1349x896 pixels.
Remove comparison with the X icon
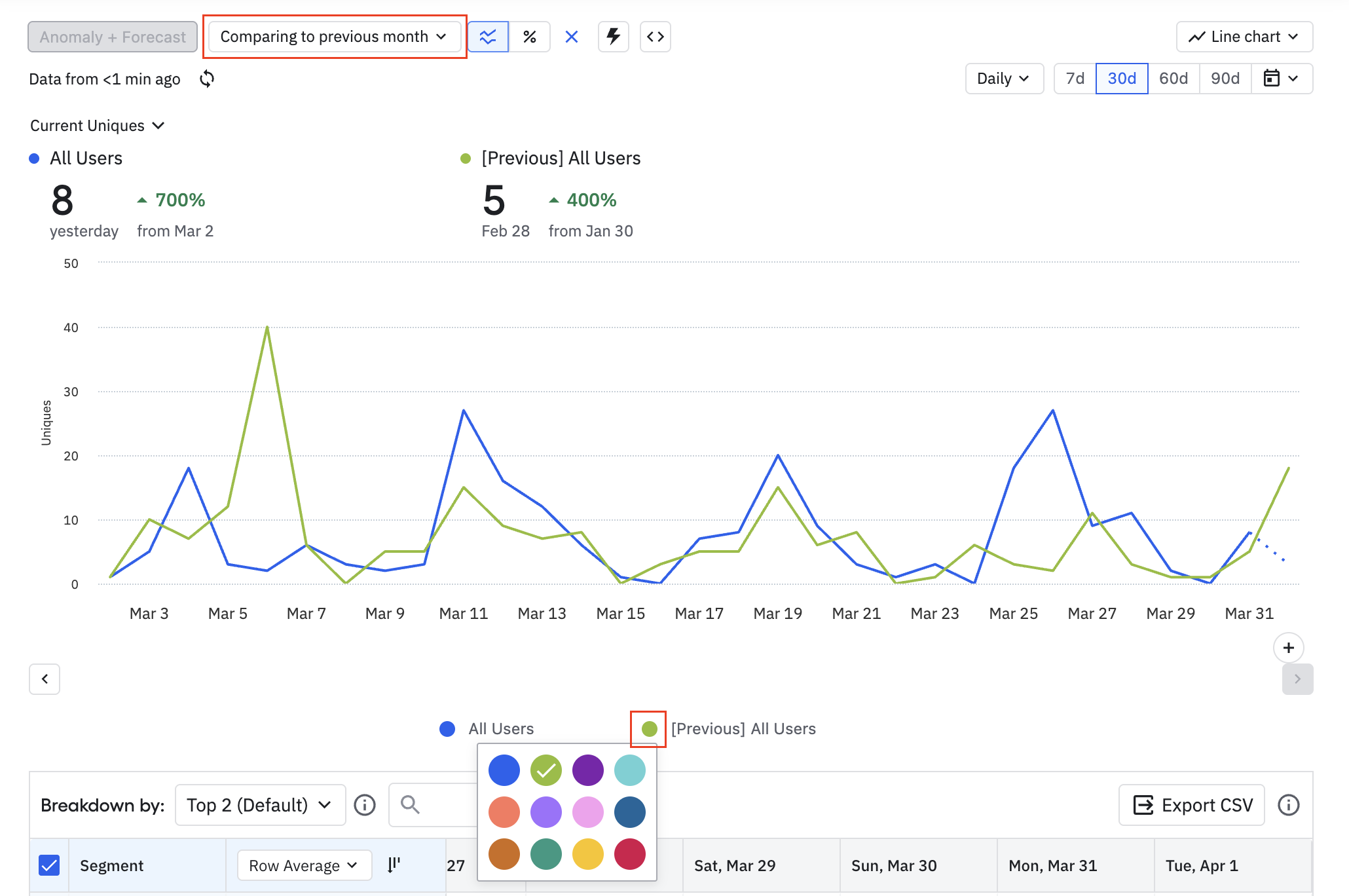point(572,37)
